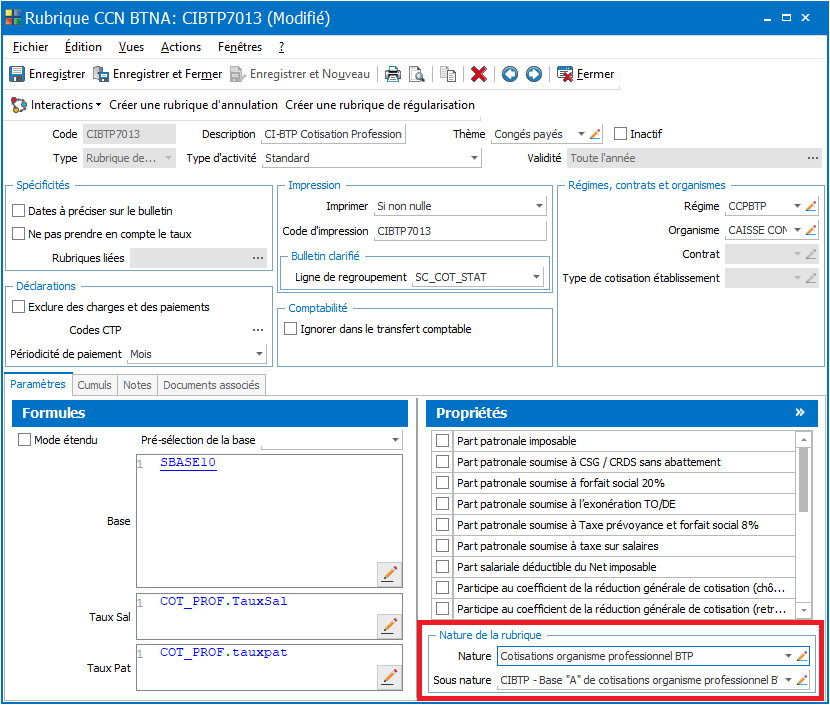Edit Taux Pat formula pencil icon
830x705 pixels.
coord(390,676)
